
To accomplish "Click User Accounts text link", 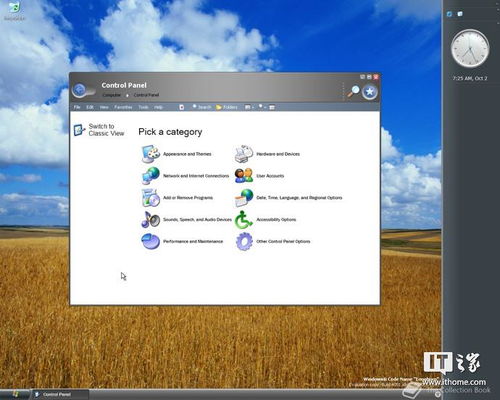I will click(x=270, y=176).
